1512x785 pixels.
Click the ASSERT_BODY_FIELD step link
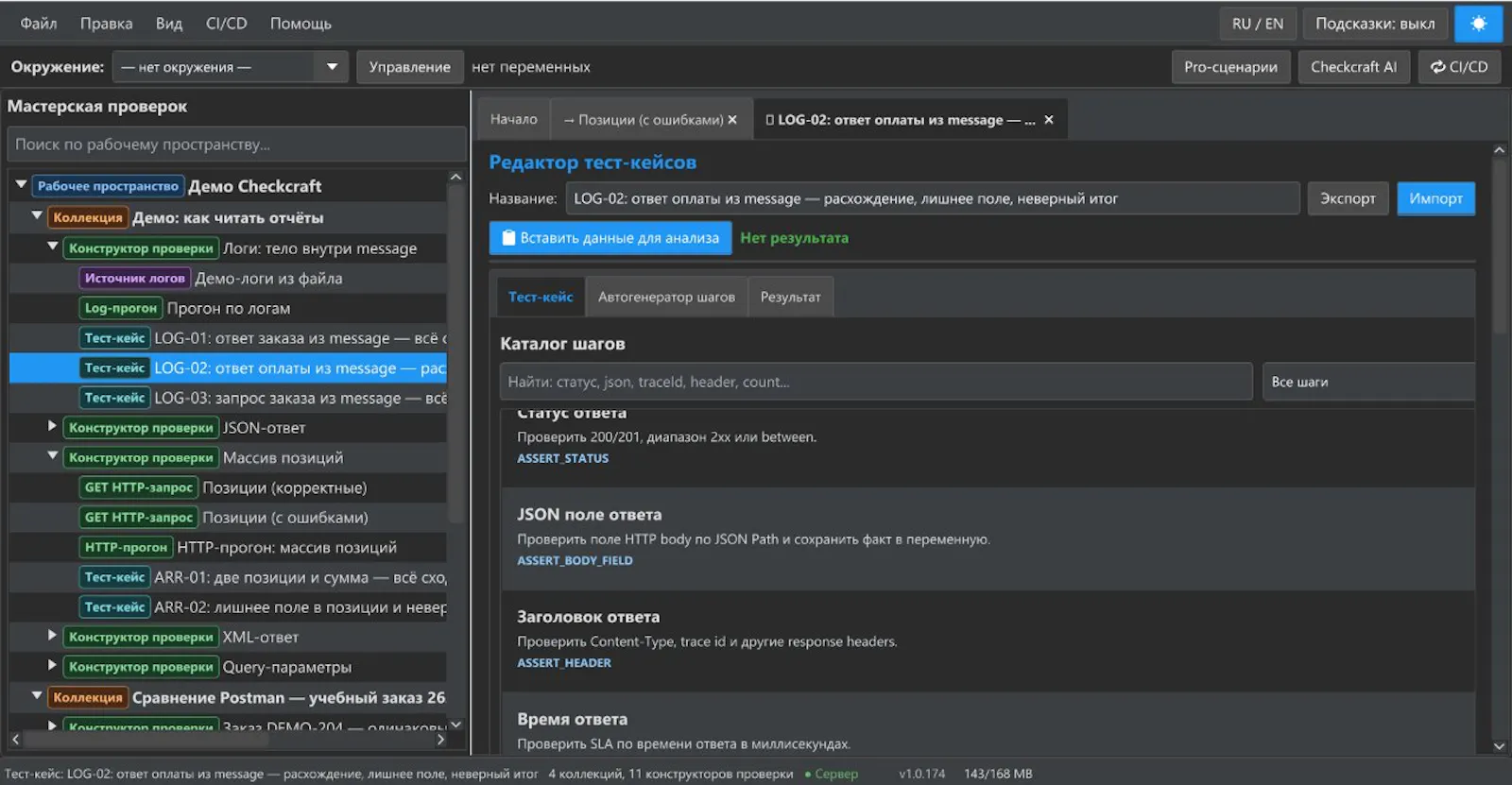point(575,560)
